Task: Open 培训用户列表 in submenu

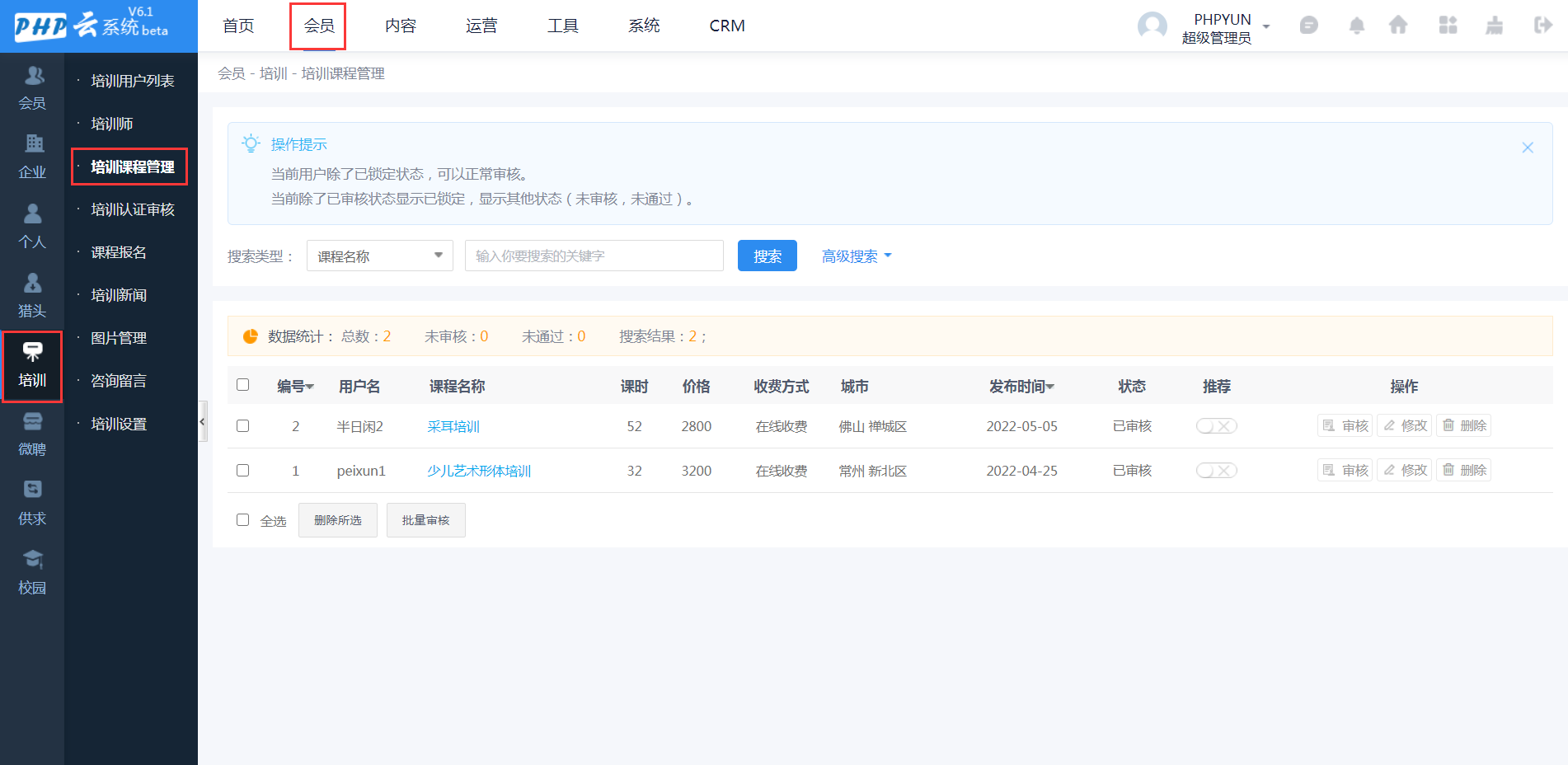Action: (x=132, y=81)
